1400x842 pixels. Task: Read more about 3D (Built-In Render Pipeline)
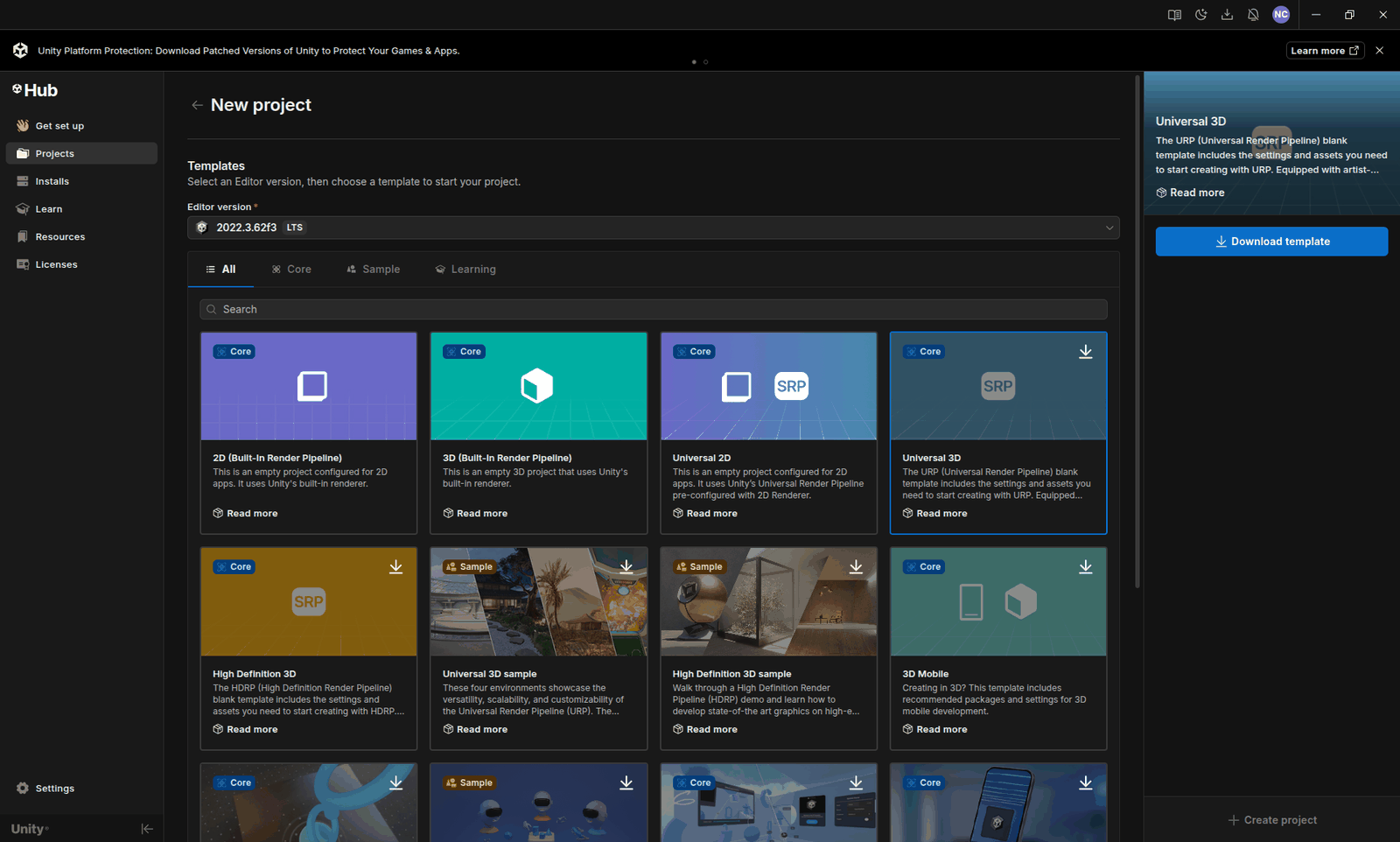click(475, 514)
